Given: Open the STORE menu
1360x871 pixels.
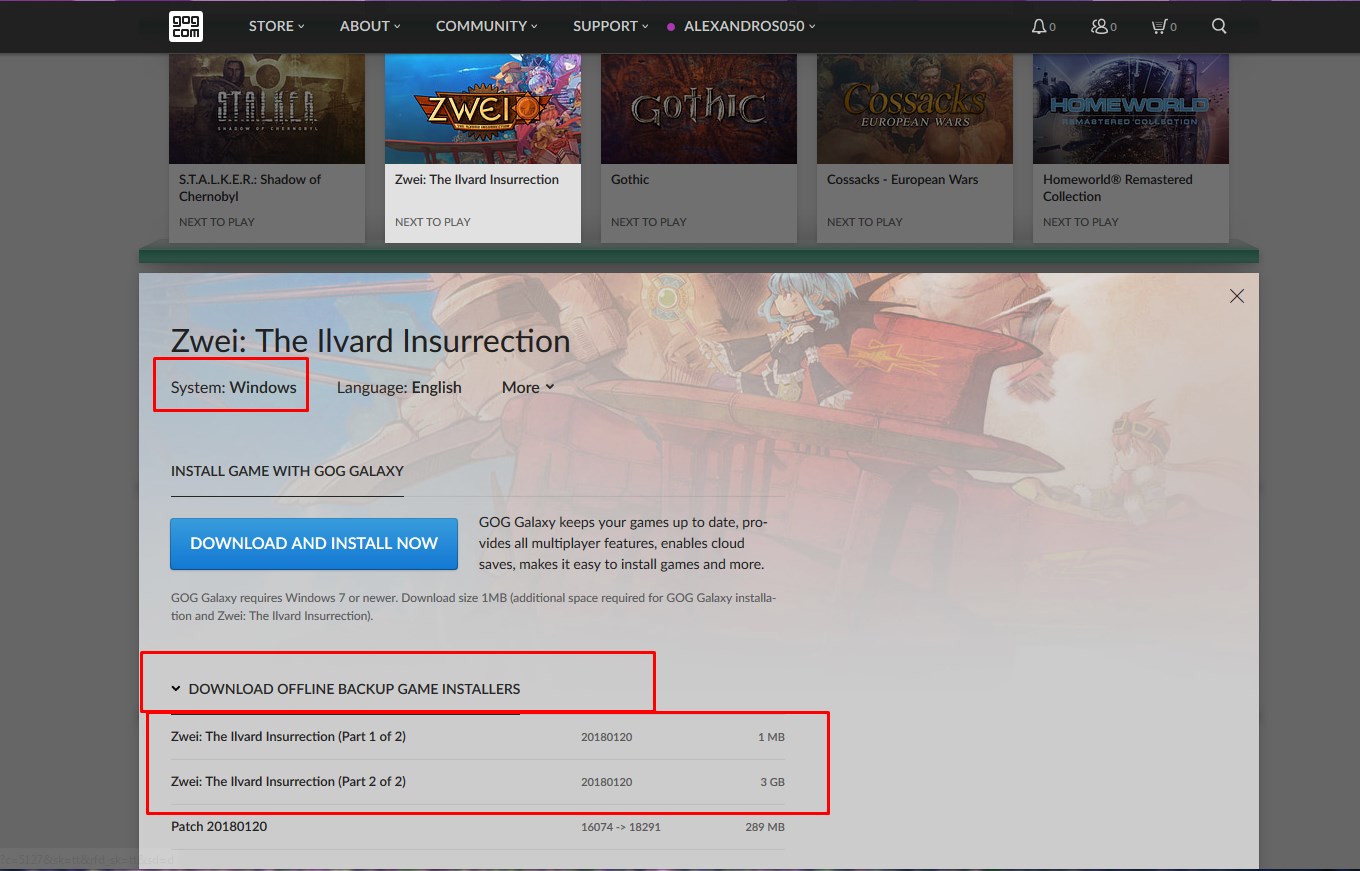Looking at the screenshot, I should click(277, 26).
